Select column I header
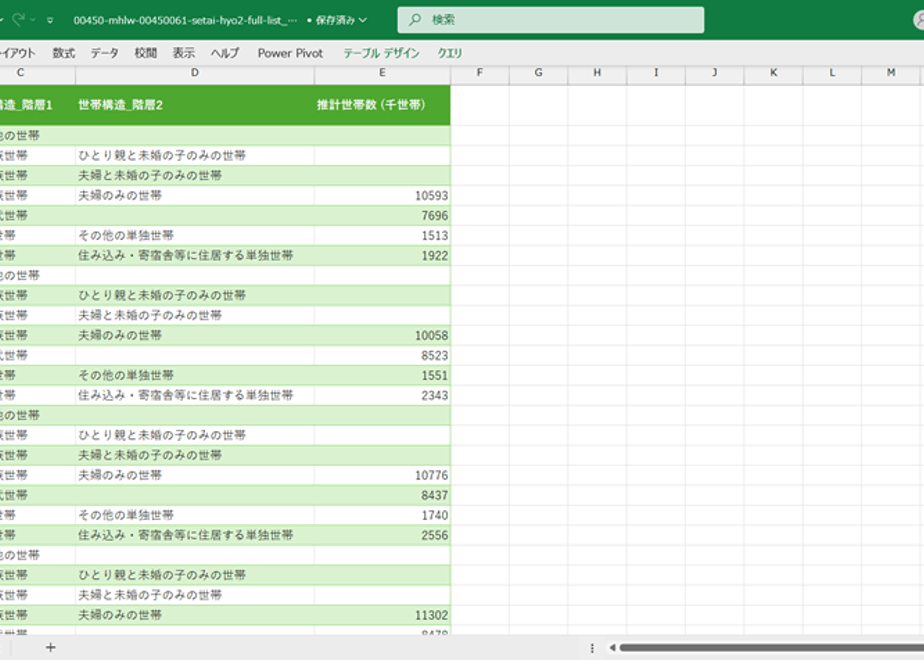The width and height of the screenshot is (924, 660). 656,72
